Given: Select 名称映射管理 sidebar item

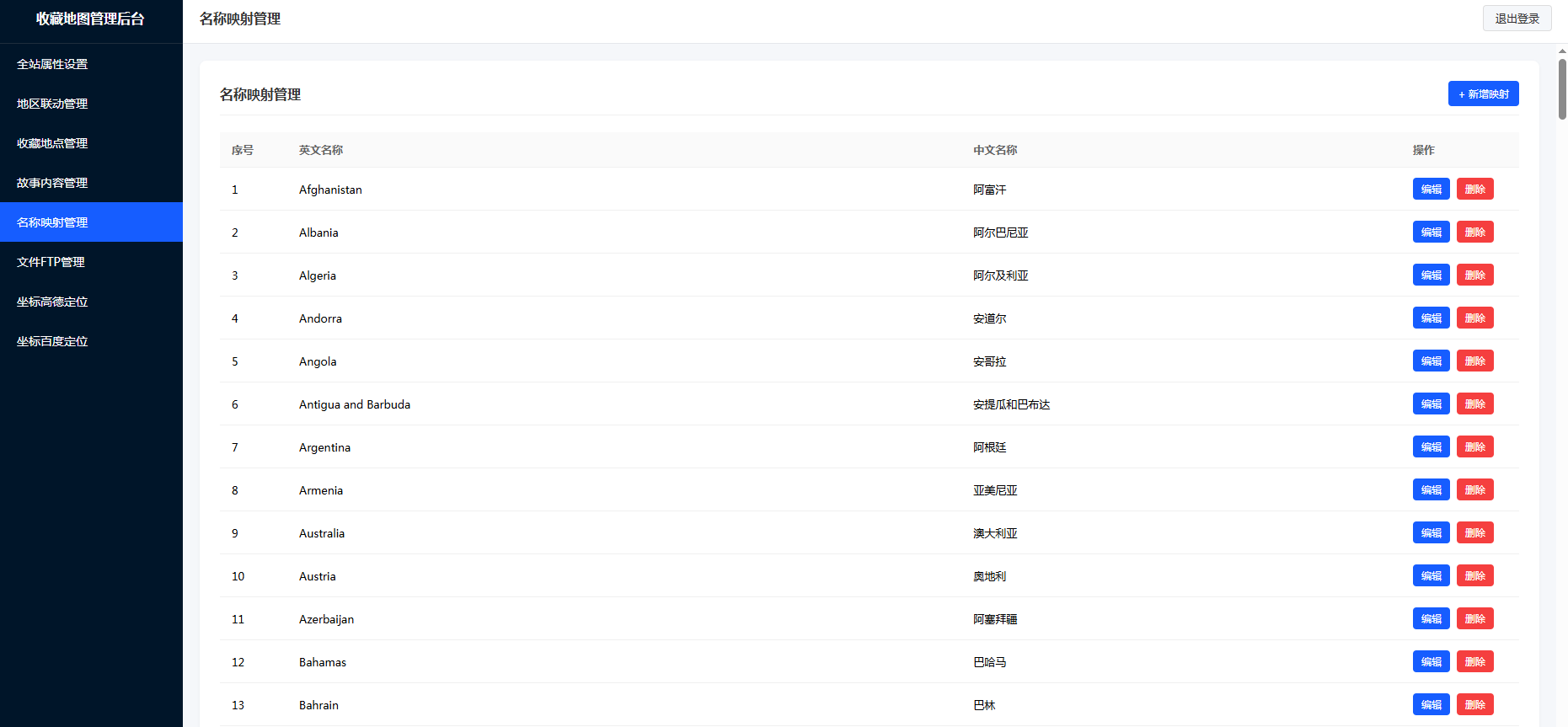Looking at the screenshot, I should (x=91, y=222).
